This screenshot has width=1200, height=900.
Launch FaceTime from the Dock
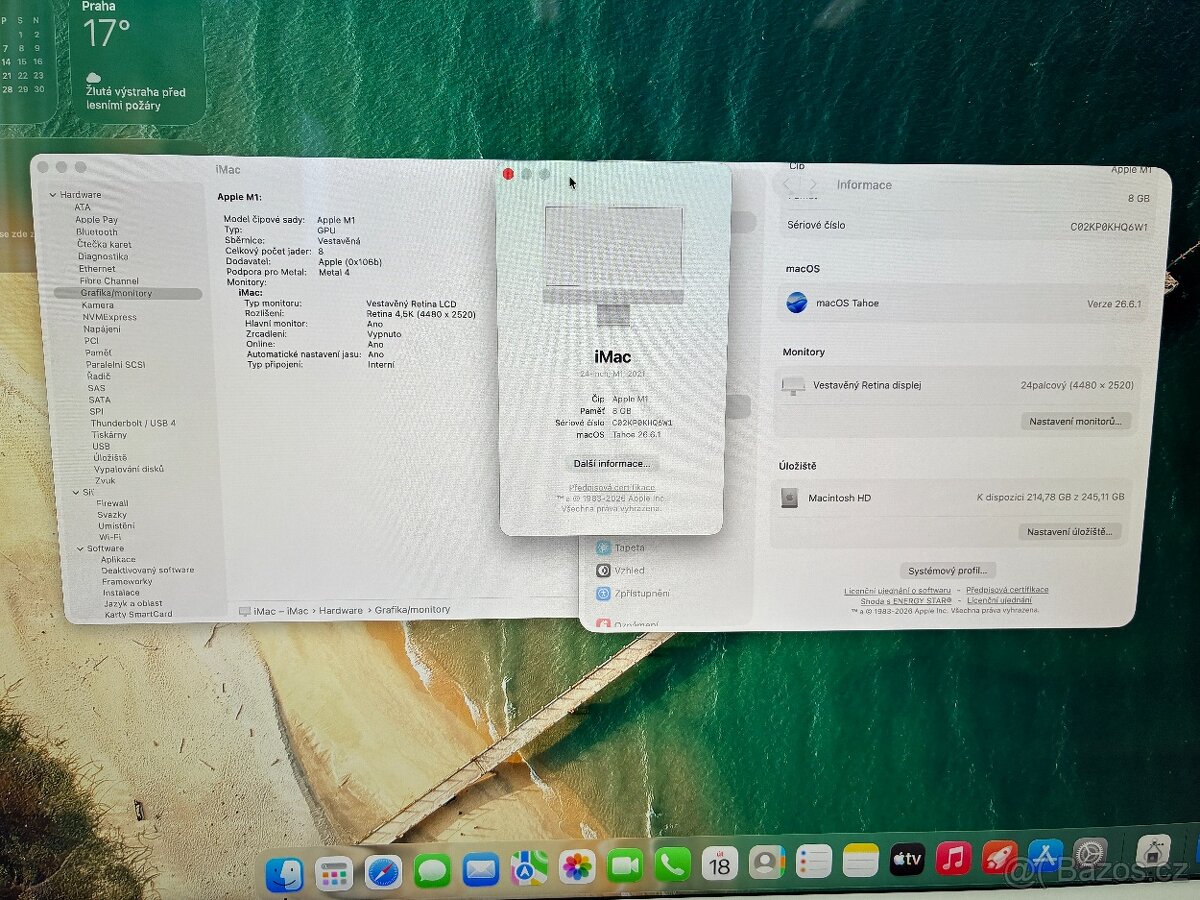pyautogui.click(x=625, y=866)
